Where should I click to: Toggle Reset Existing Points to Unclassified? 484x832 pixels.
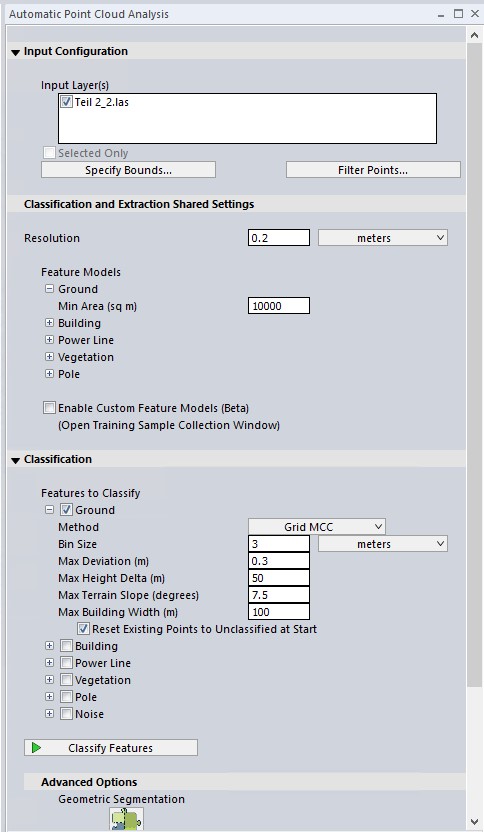pyautogui.click(x=83, y=629)
